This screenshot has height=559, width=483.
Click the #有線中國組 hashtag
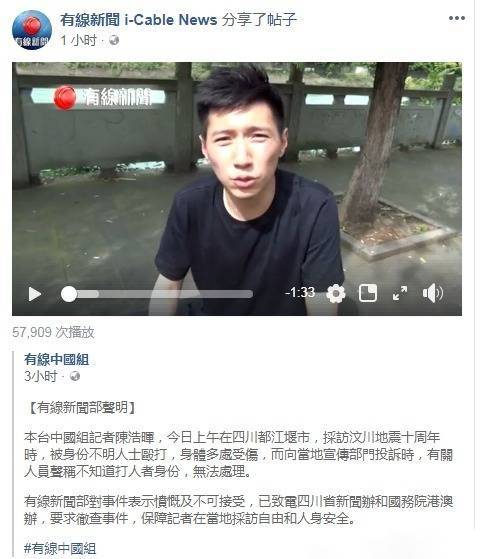click(60, 548)
